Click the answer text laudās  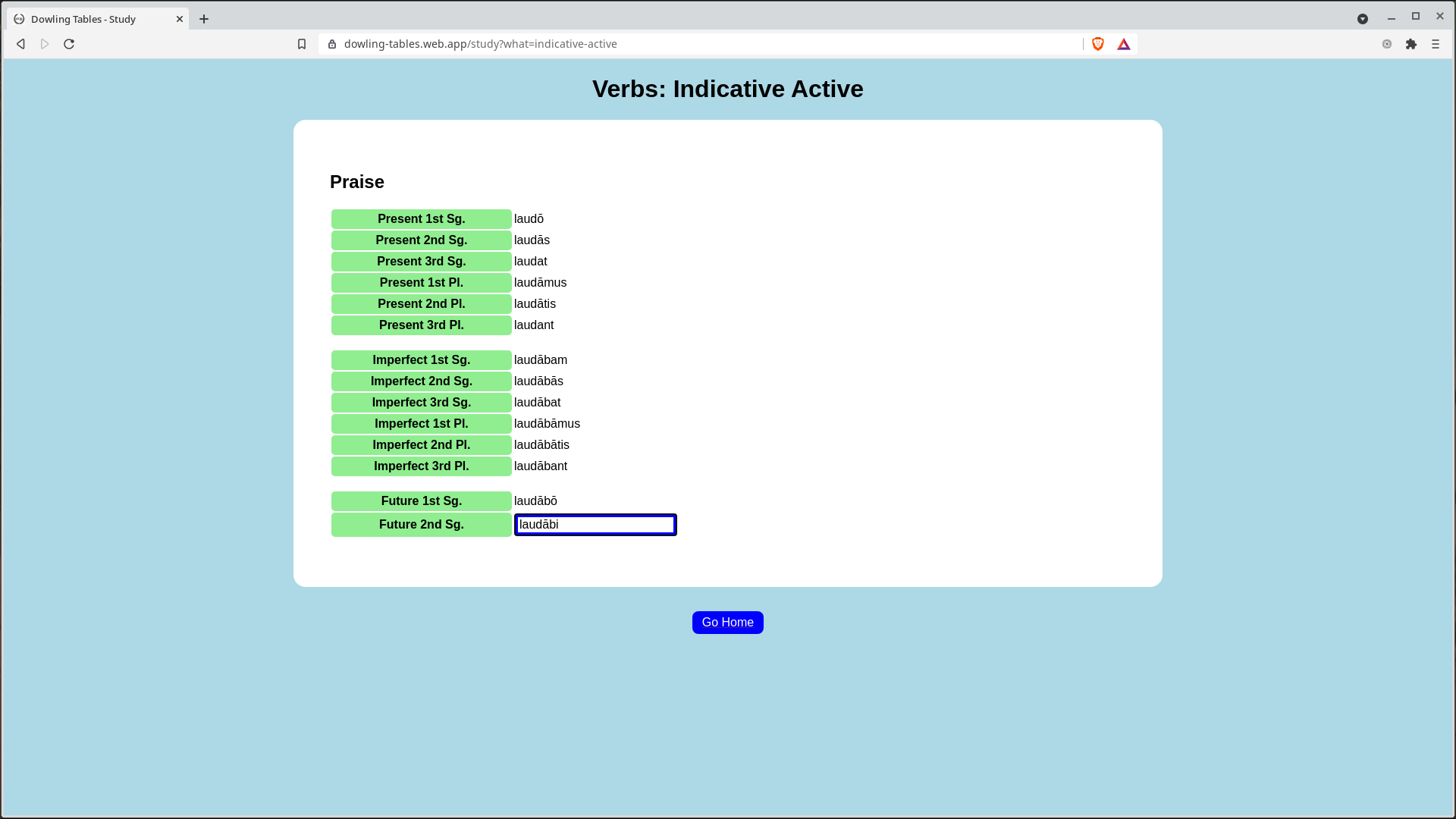[532, 240]
